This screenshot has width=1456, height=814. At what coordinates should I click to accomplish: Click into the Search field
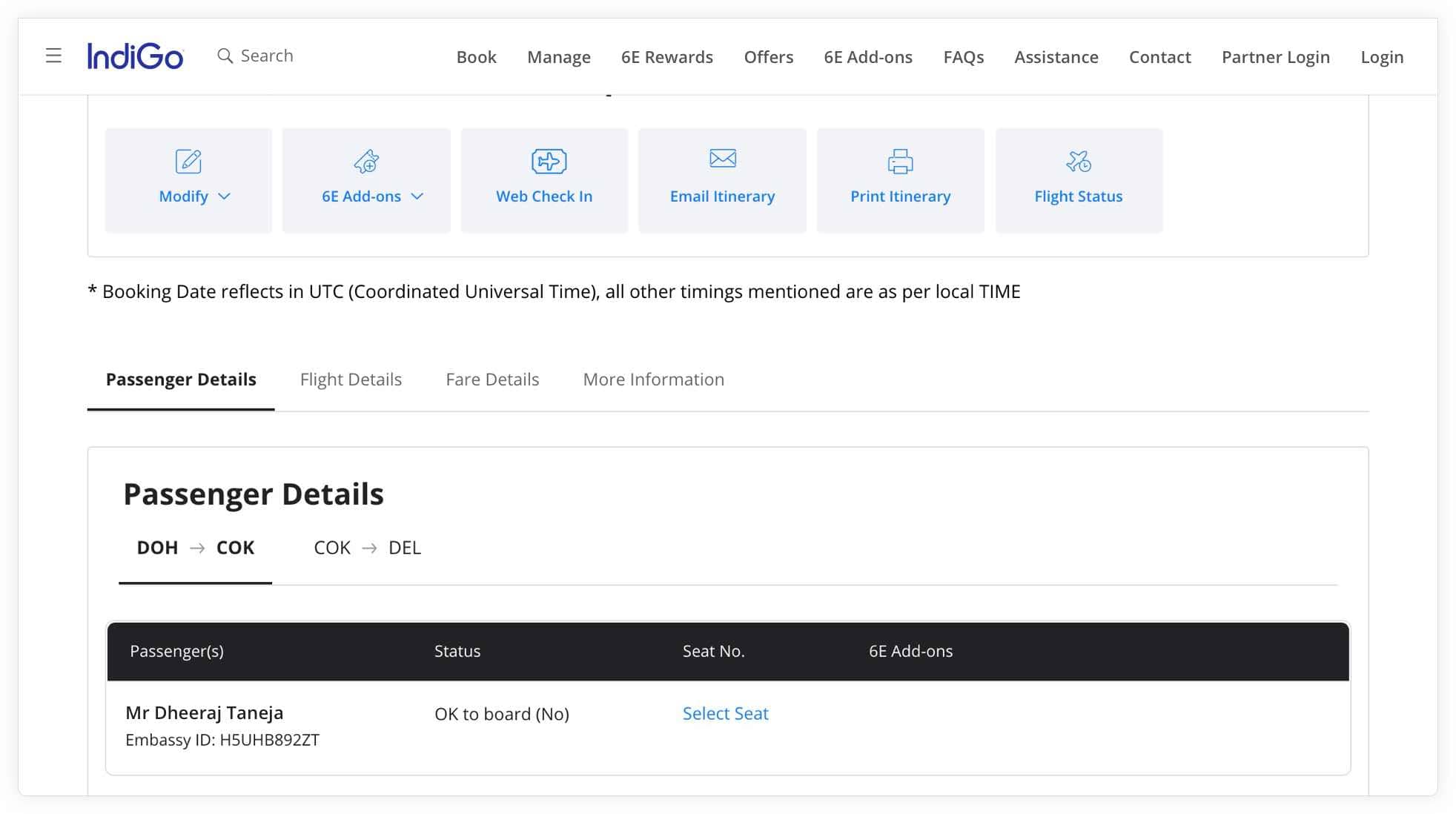(x=267, y=56)
